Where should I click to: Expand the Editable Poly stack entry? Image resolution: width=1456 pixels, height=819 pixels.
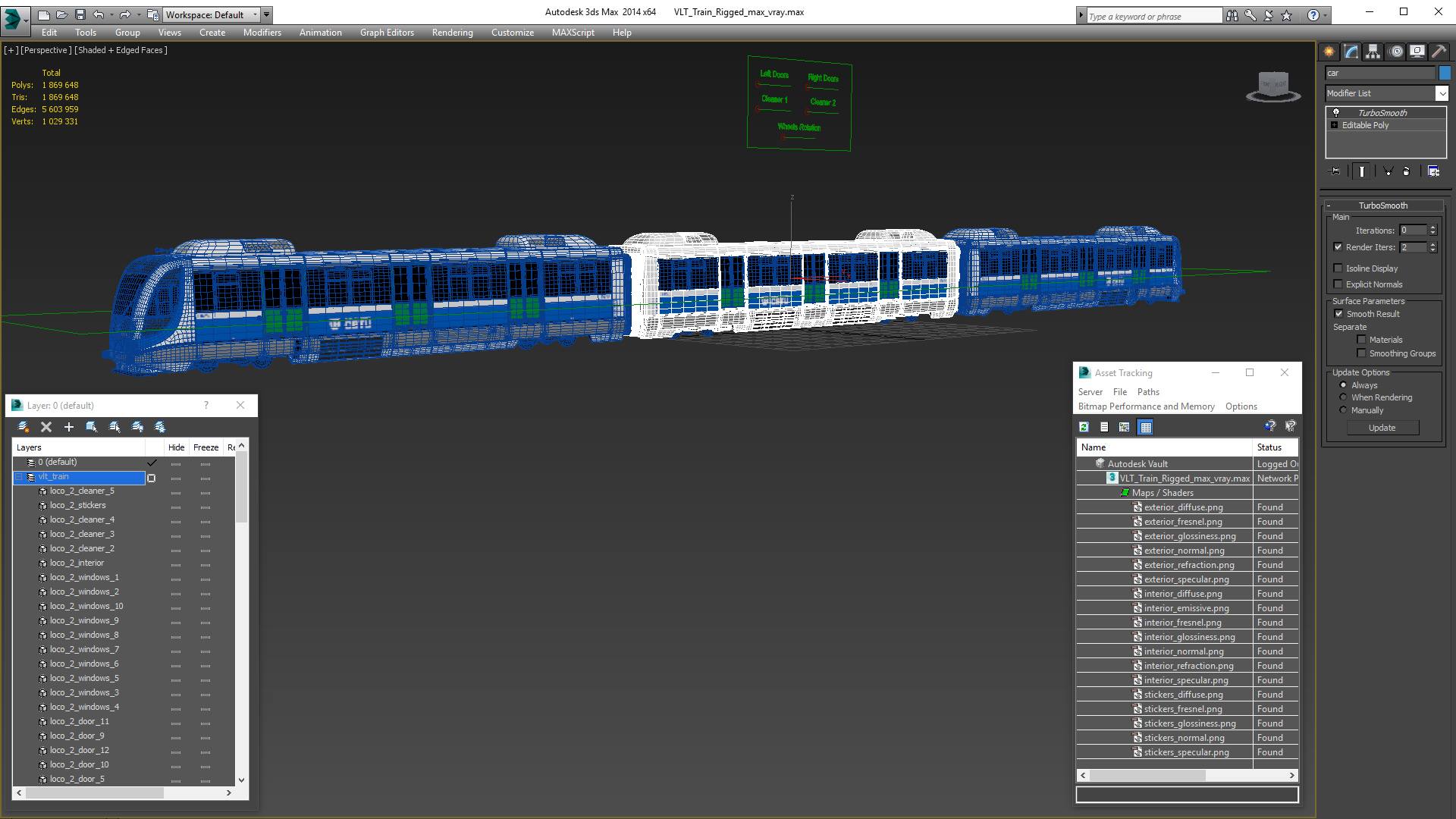click(x=1335, y=125)
